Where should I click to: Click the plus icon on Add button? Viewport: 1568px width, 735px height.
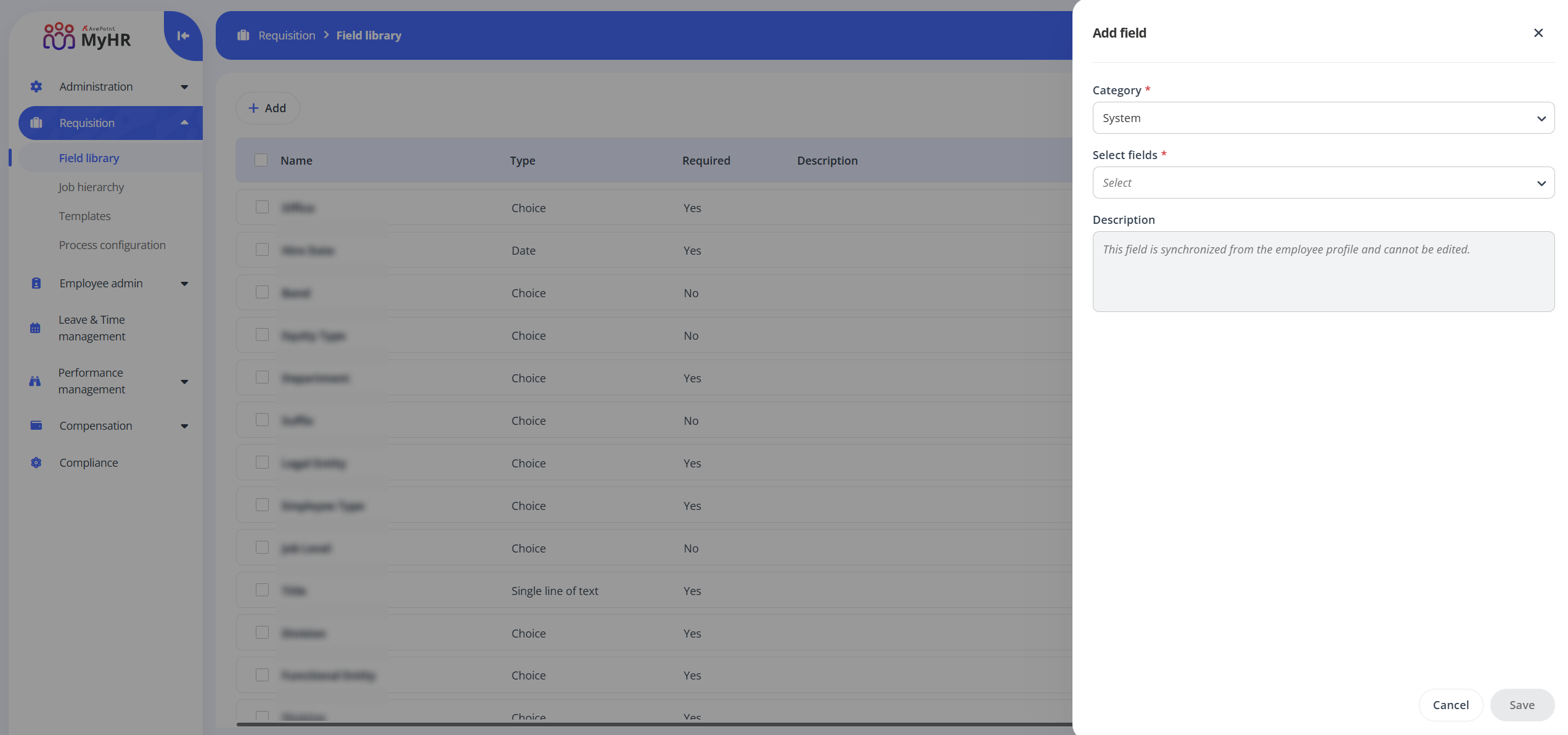253,108
